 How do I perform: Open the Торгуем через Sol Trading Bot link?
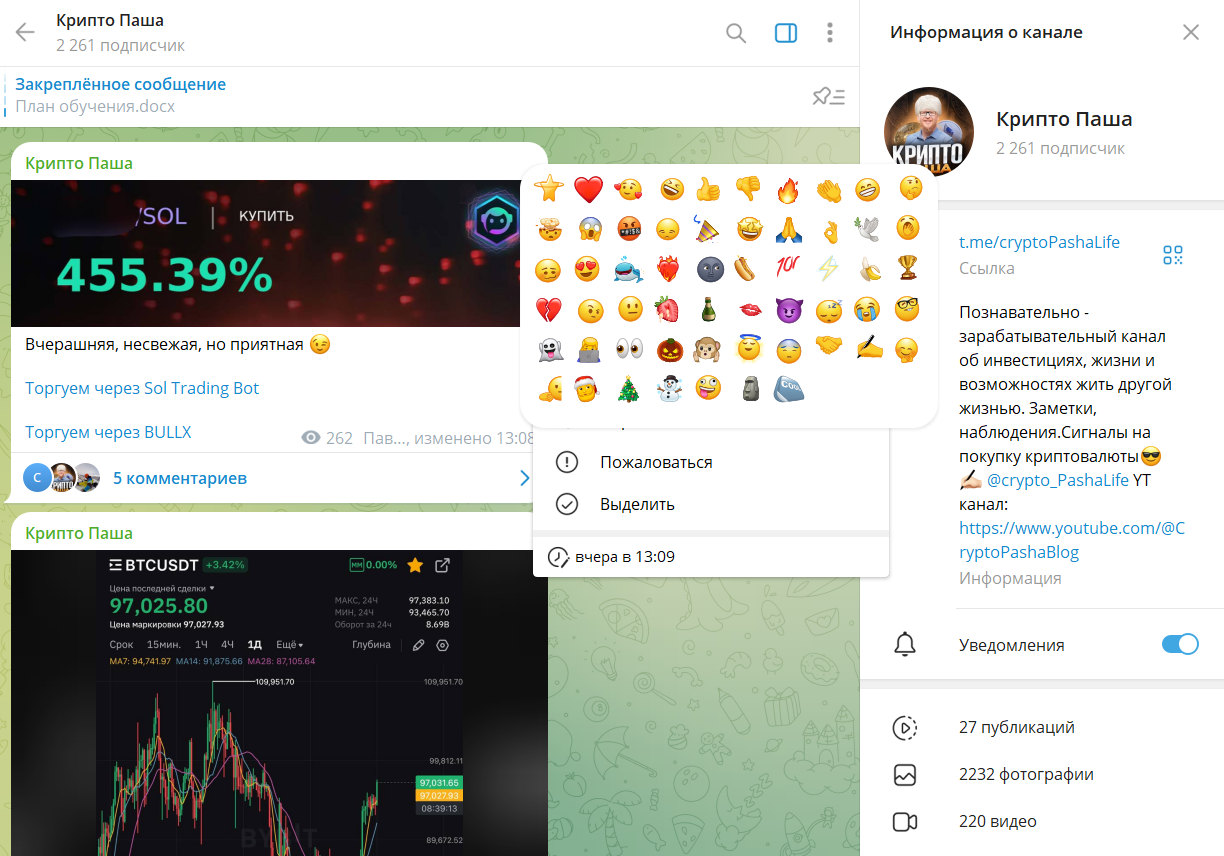coord(142,388)
